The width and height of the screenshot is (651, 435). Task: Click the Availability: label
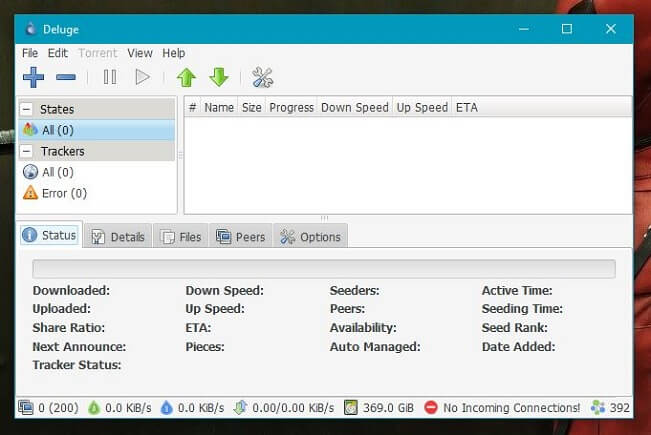click(363, 328)
